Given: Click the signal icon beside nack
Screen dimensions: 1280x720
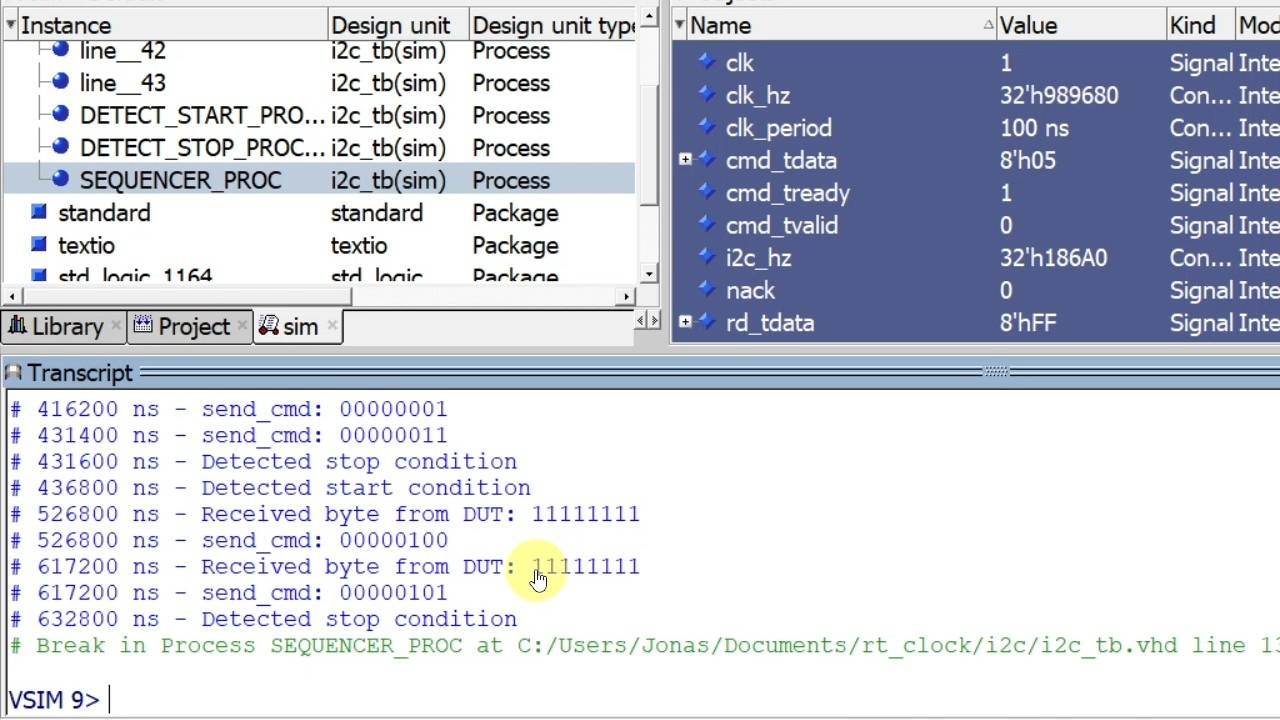Looking at the screenshot, I should 707,290.
